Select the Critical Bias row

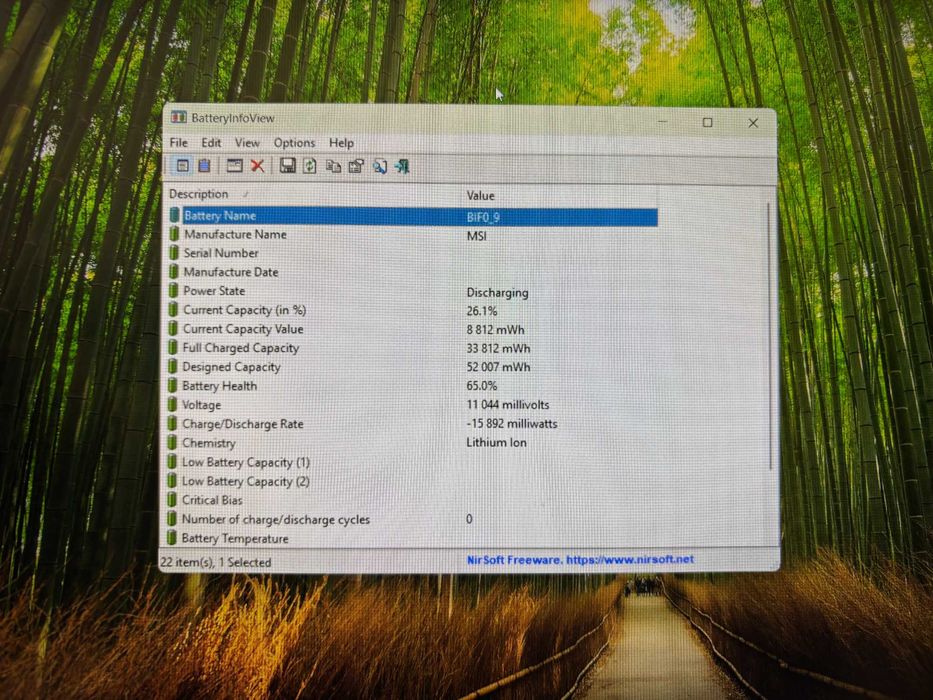coord(413,500)
